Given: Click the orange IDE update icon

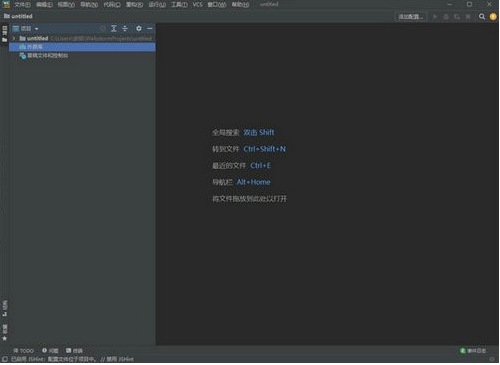Looking at the screenshot, I should [x=493, y=17].
